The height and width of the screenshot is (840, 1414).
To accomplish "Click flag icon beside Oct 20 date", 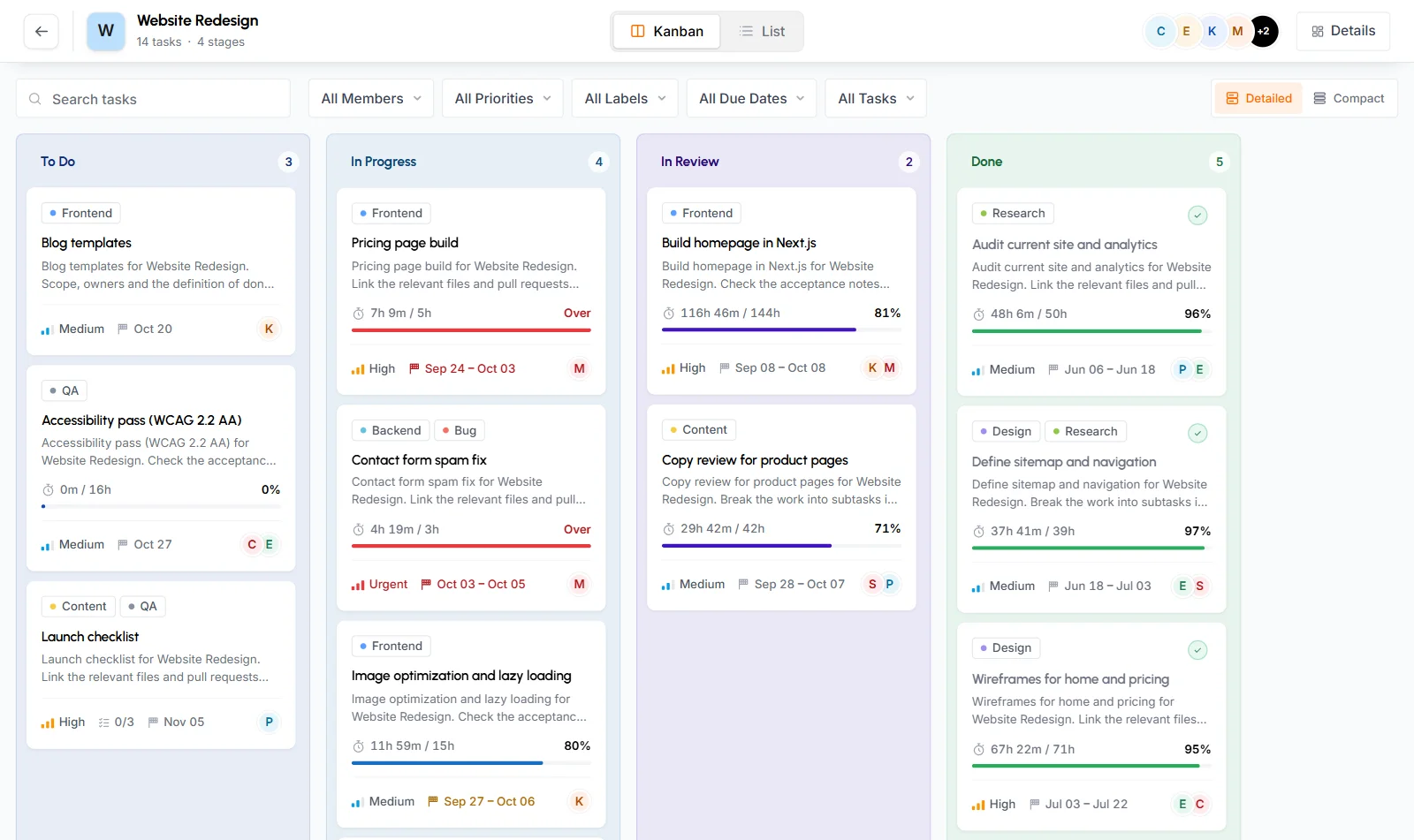I will pos(123,329).
